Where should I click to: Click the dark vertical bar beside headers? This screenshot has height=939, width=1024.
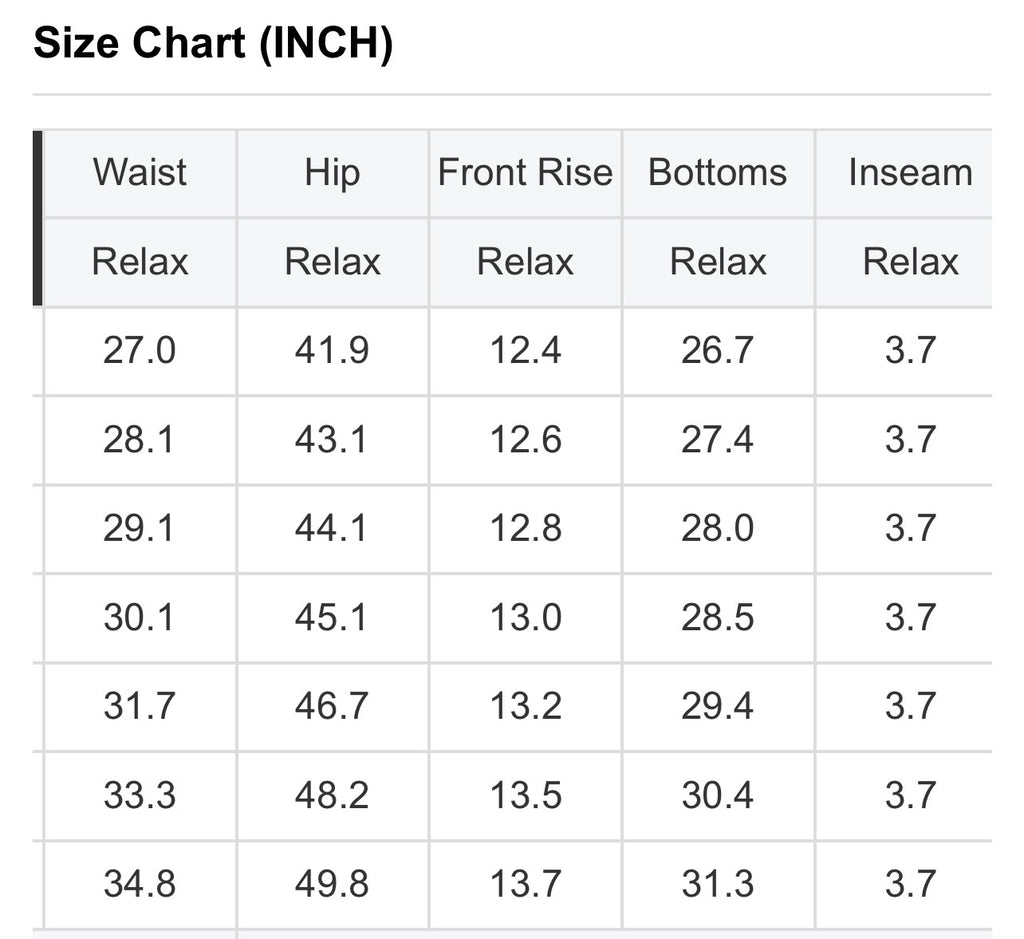point(37,218)
